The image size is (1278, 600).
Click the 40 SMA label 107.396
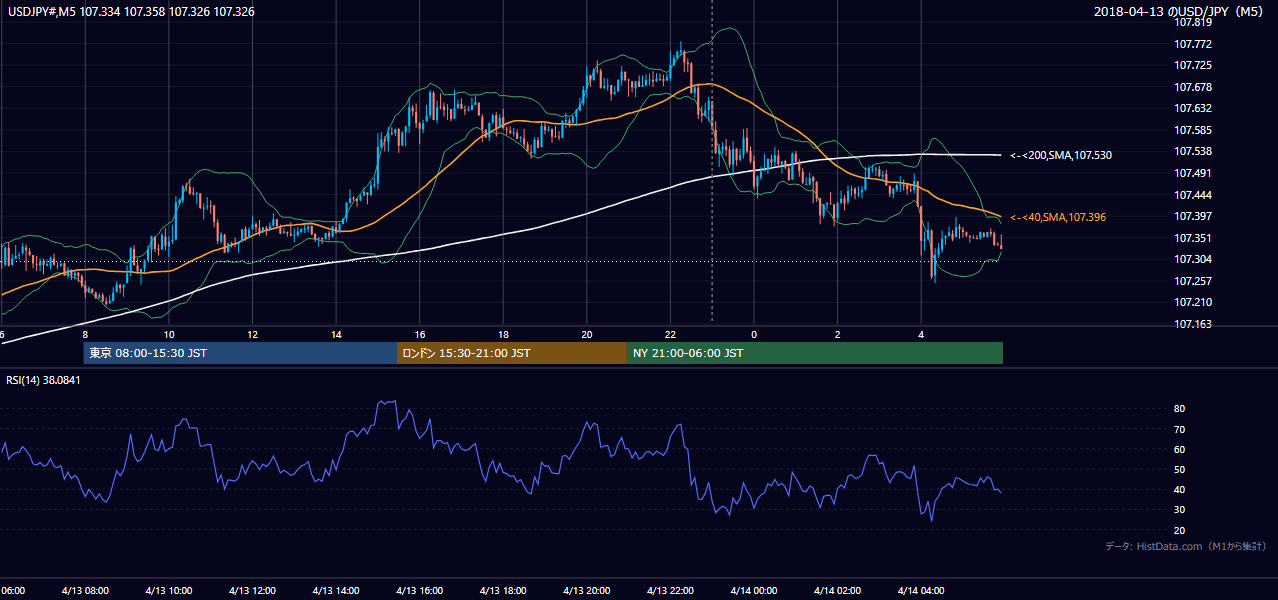click(1058, 217)
